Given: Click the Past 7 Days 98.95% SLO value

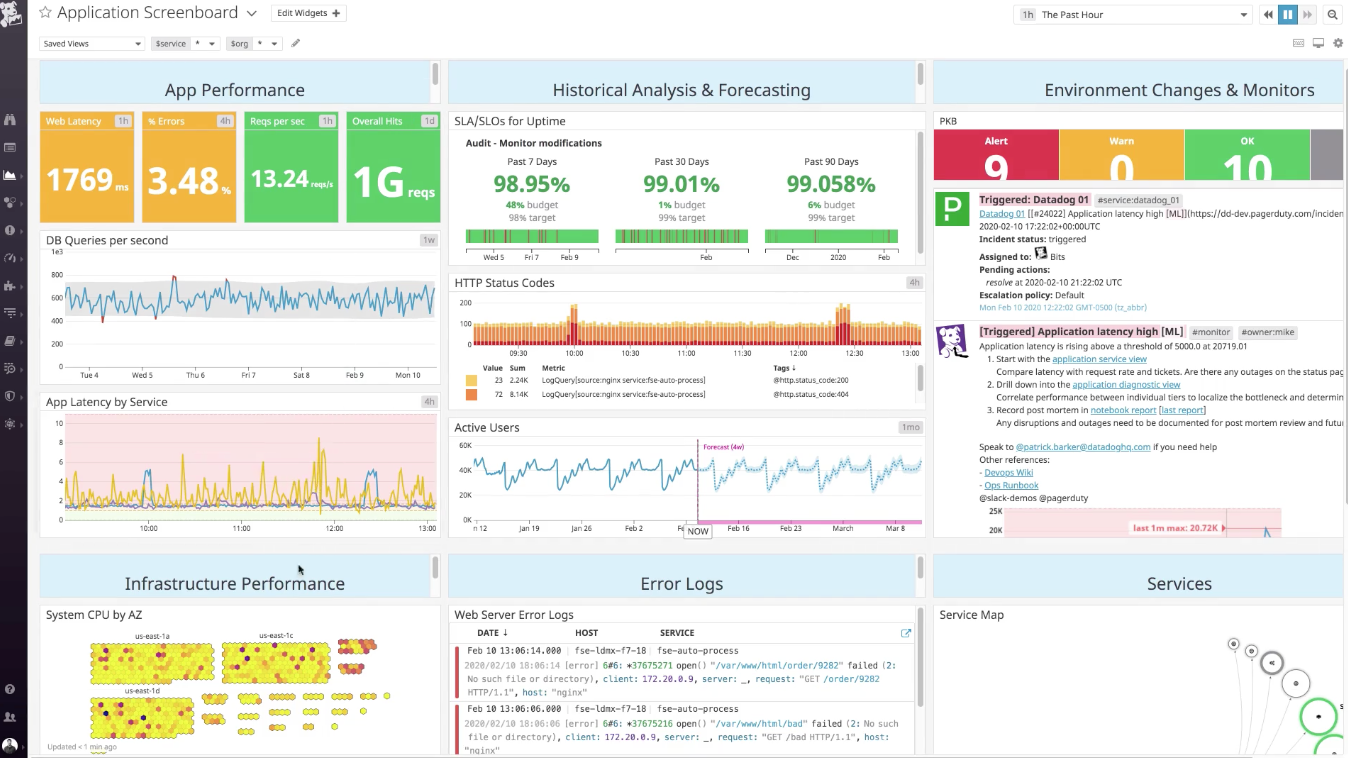Looking at the screenshot, I should tap(531, 184).
